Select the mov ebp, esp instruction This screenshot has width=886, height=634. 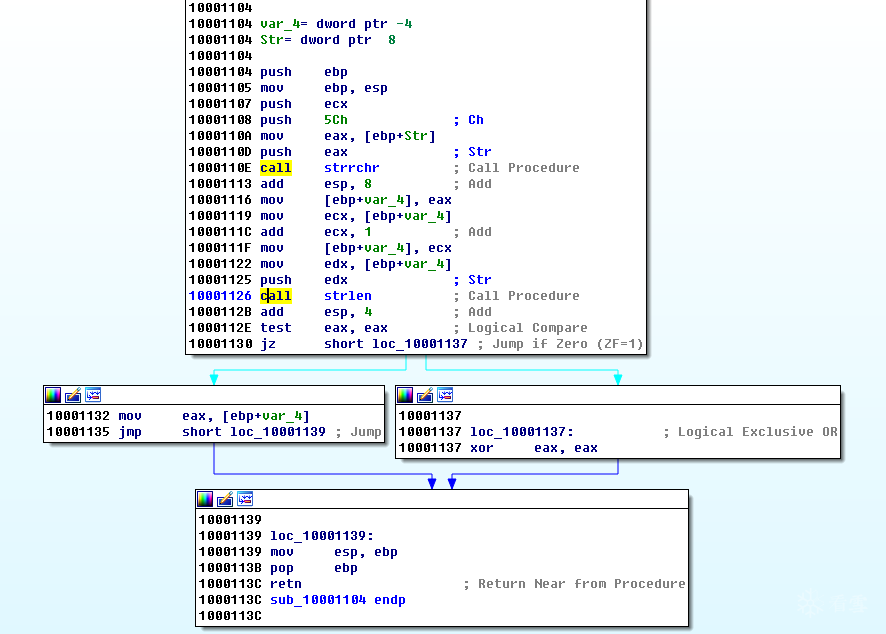coord(324,88)
